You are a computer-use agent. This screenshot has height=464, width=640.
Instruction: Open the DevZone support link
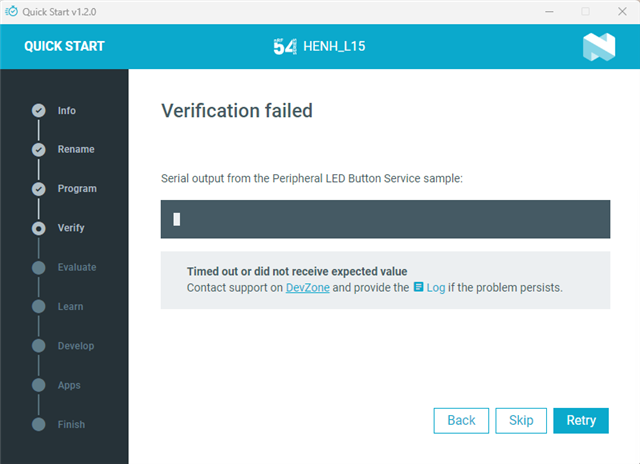point(308,288)
